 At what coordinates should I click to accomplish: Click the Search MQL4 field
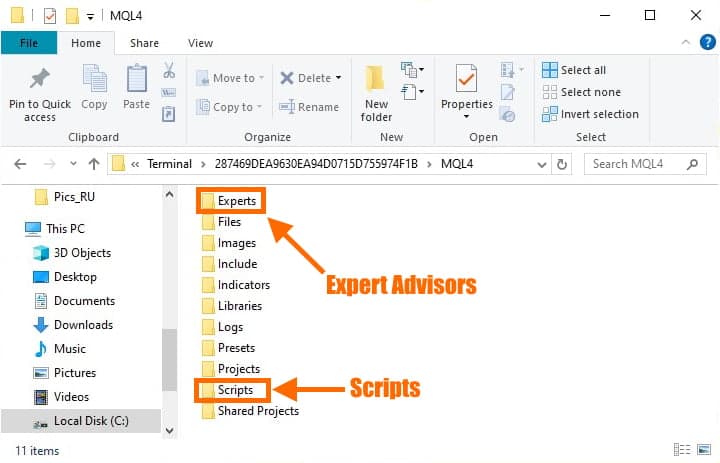[x=645, y=164]
